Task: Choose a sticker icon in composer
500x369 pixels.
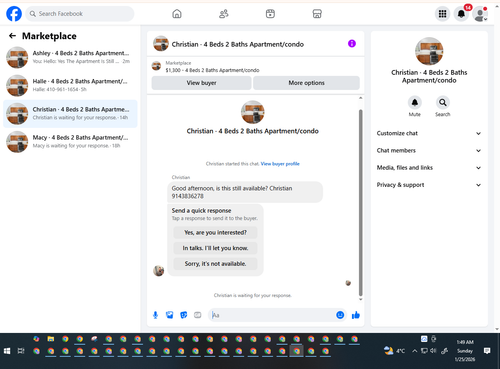Action: pyautogui.click(x=184, y=315)
